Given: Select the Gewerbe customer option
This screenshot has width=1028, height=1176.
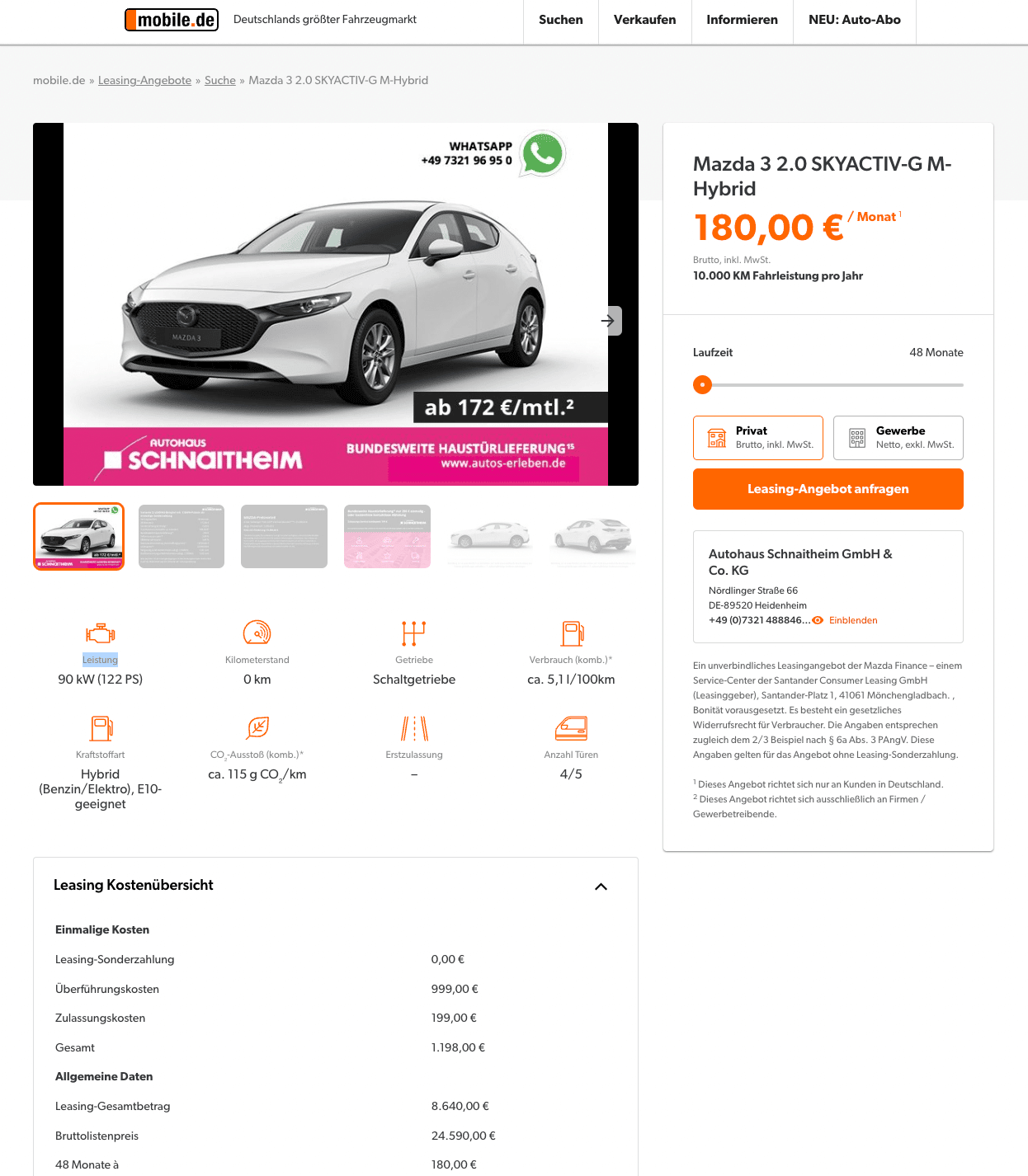Looking at the screenshot, I should pyautogui.click(x=898, y=438).
